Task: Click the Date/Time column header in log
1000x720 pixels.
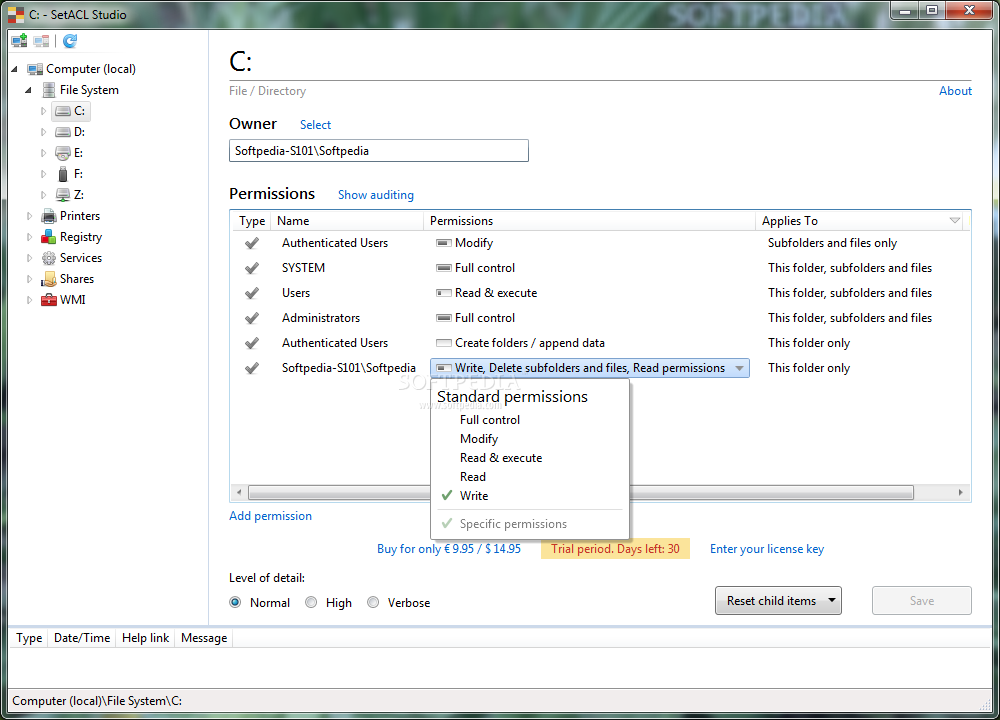Action: pyautogui.click(x=82, y=638)
